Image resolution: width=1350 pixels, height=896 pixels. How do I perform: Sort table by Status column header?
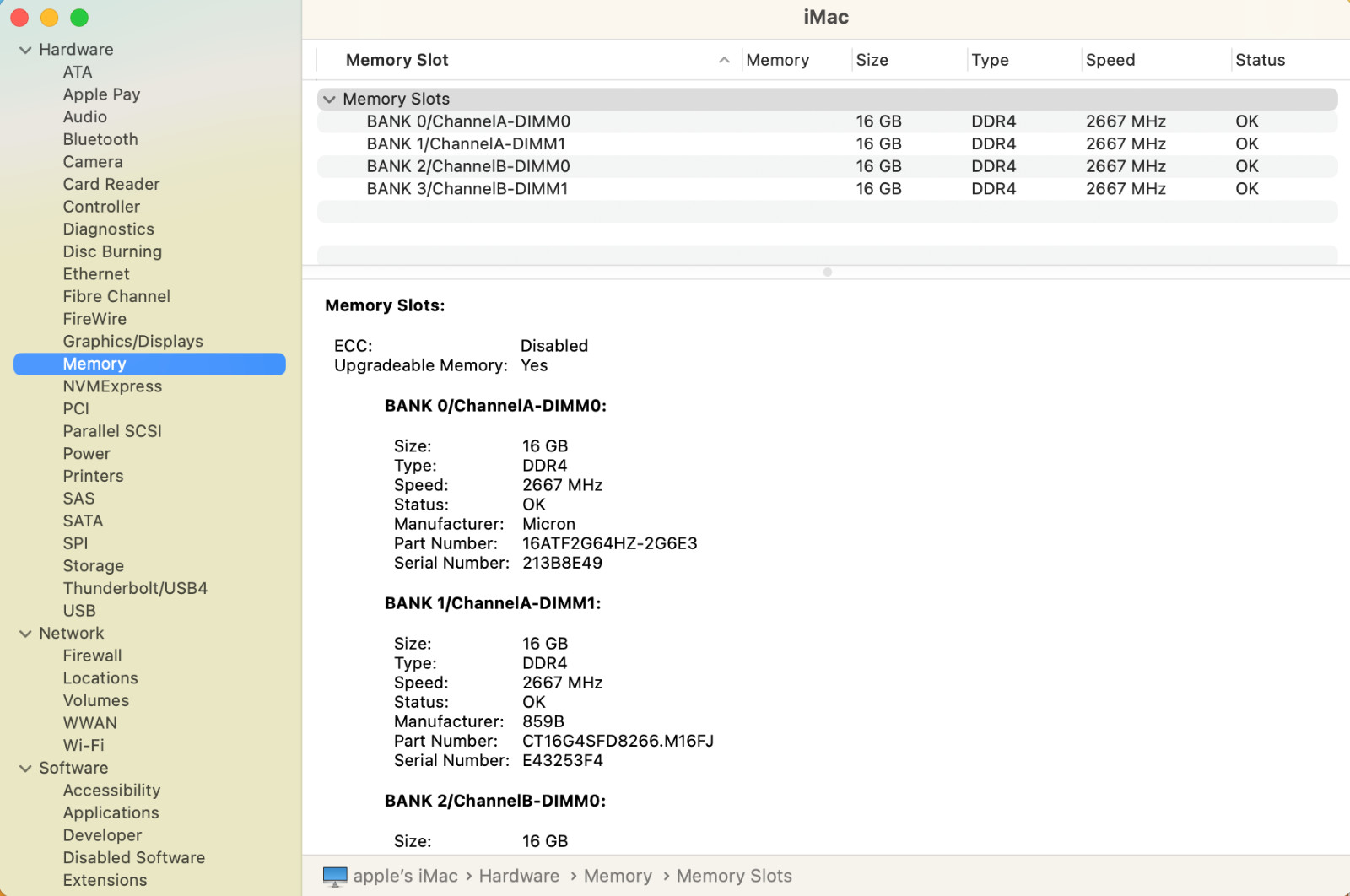(1260, 60)
